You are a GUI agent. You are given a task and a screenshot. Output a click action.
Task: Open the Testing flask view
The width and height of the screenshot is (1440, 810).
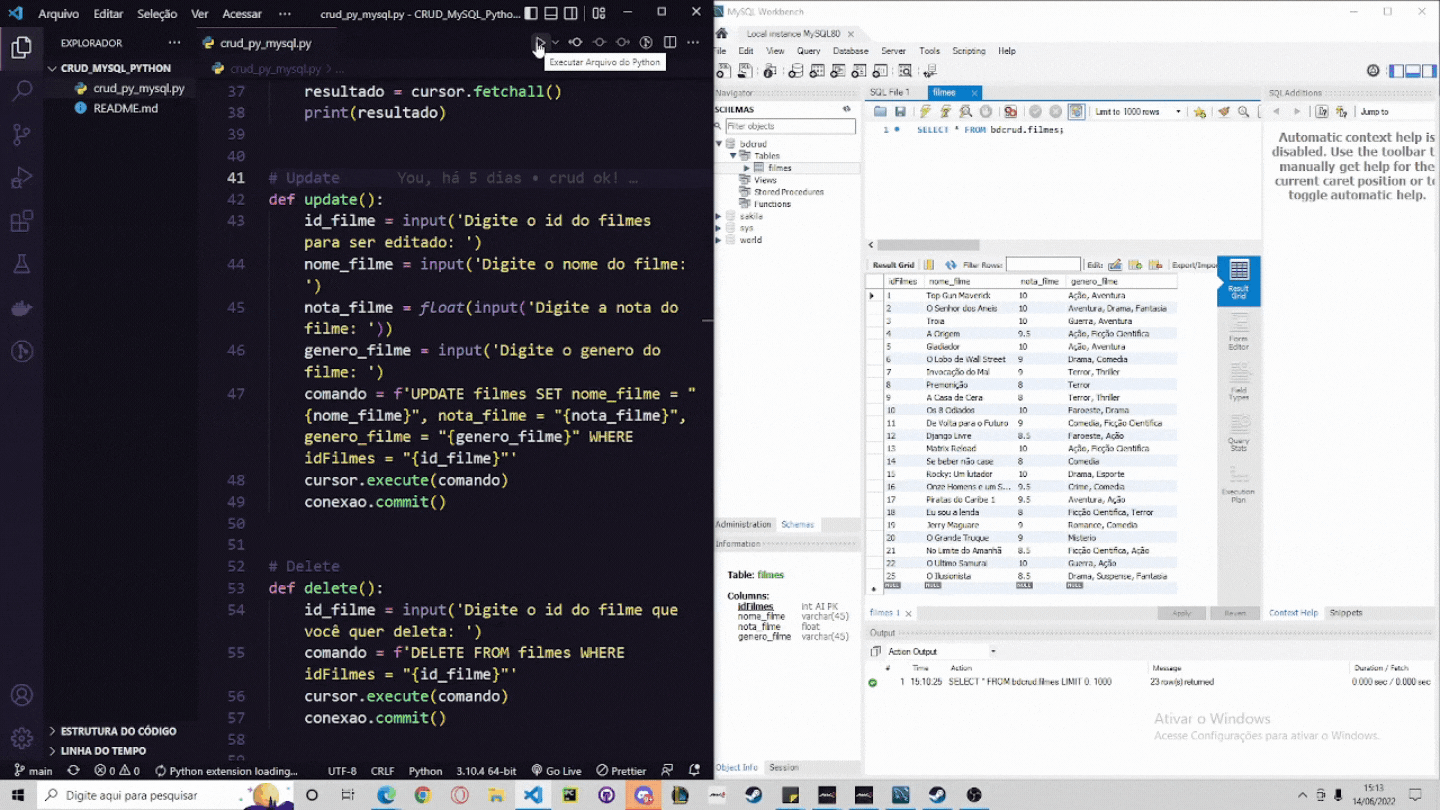point(21,264)
